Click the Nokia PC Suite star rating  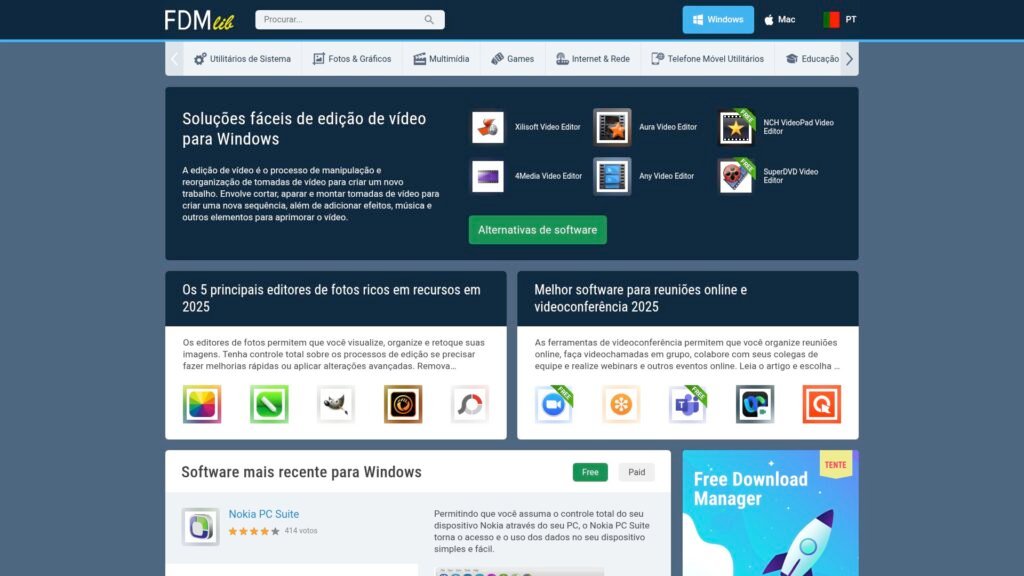(254, 531)
